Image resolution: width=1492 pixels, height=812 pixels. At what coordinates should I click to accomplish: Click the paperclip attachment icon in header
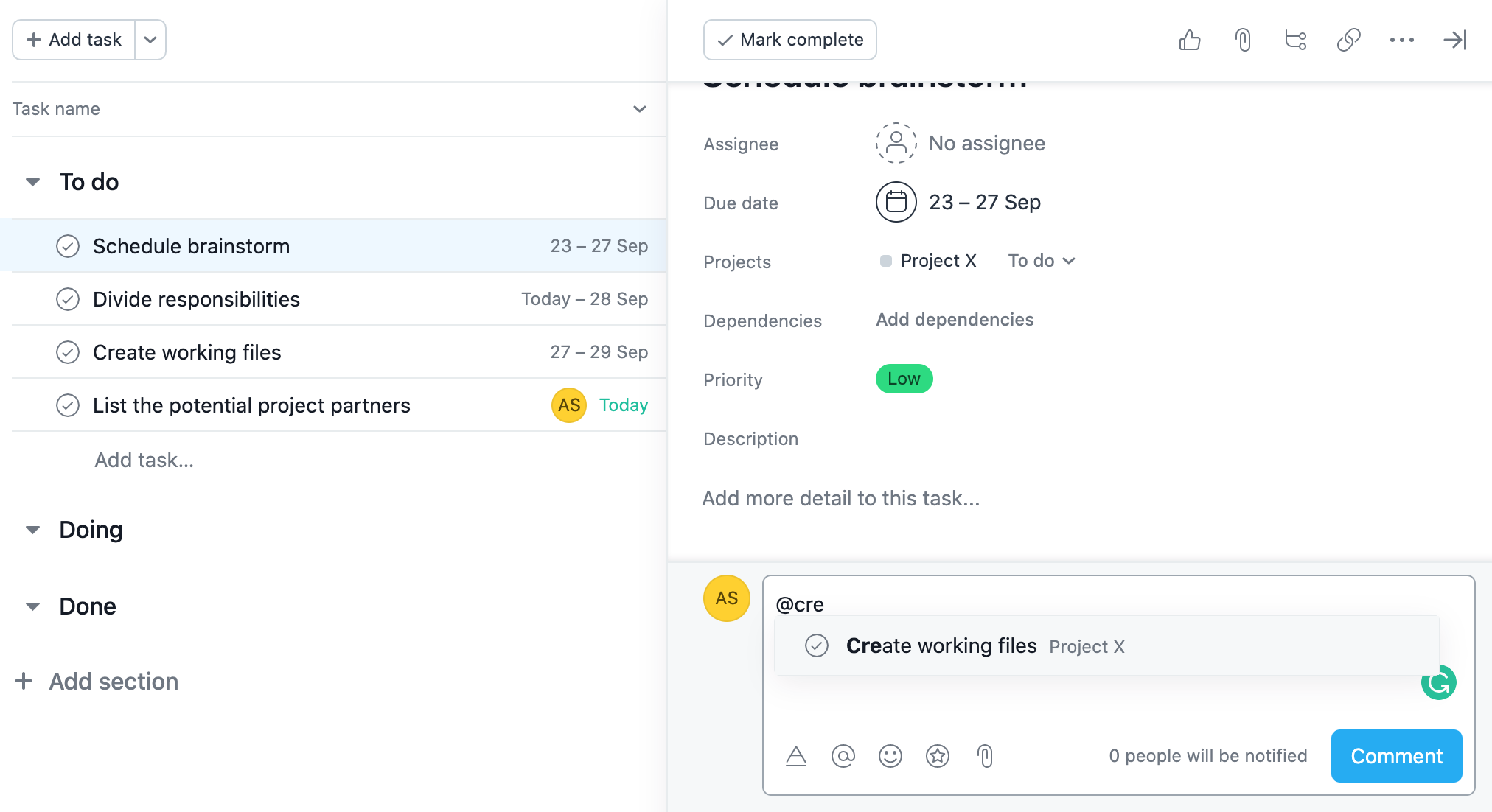click(1243, 40)
